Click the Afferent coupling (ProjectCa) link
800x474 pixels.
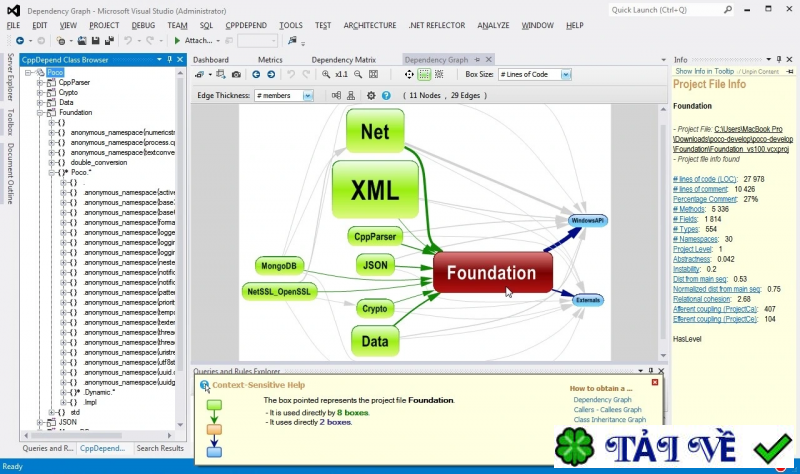(x=715, y=309)
